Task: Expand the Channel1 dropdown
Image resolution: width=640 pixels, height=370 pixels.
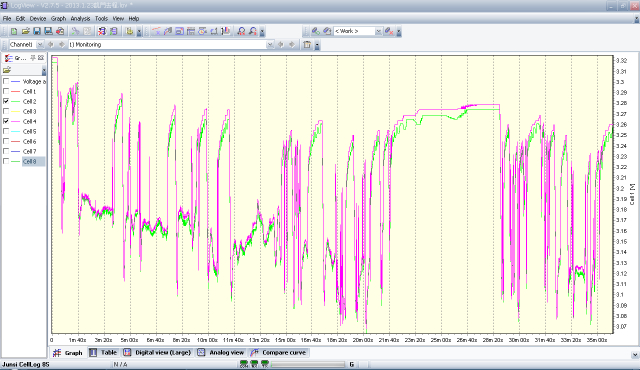Action: (40, 44)
